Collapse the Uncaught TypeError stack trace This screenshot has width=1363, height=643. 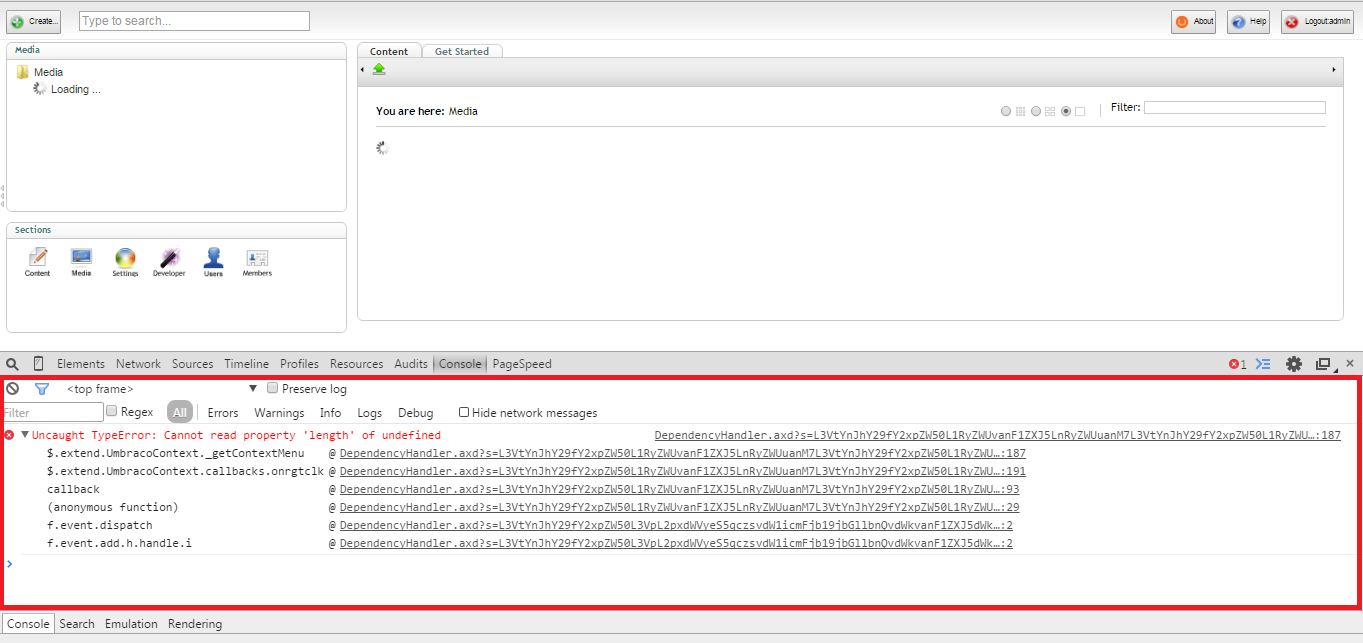24,435
